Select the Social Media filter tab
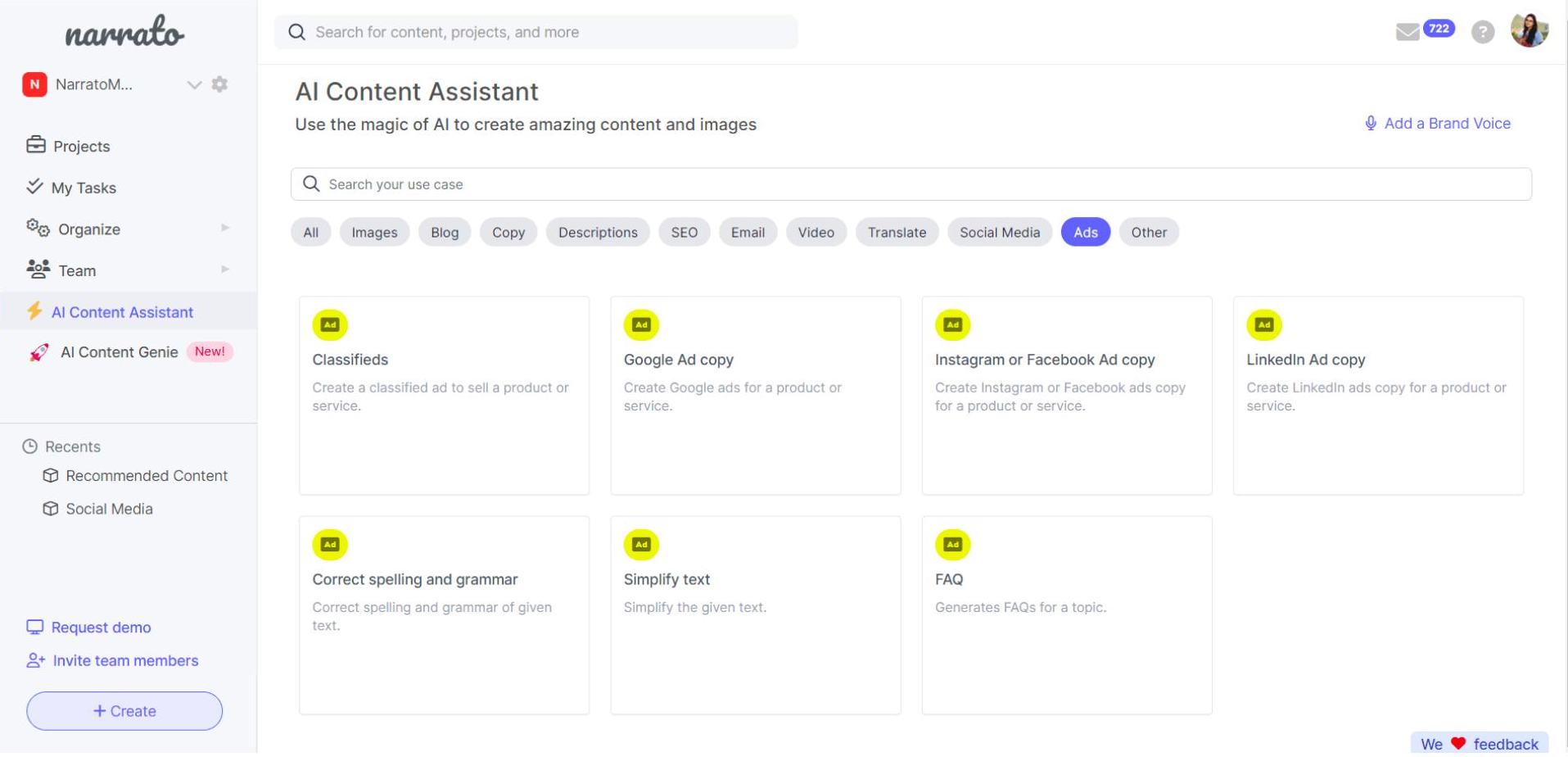 [x=1000, y=233]
